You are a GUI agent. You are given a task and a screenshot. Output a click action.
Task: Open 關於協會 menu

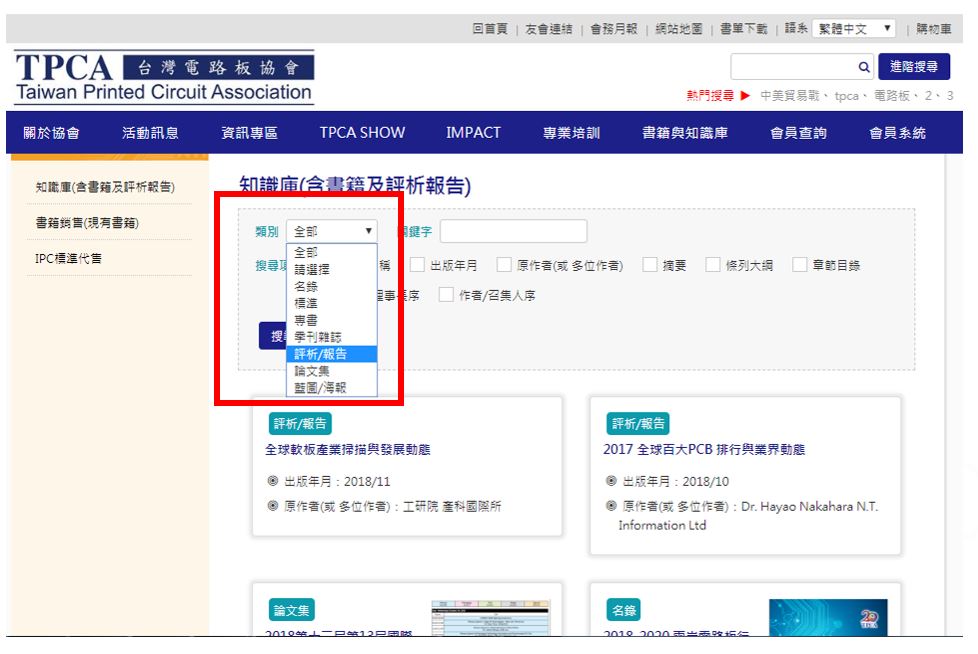point(52,132)
